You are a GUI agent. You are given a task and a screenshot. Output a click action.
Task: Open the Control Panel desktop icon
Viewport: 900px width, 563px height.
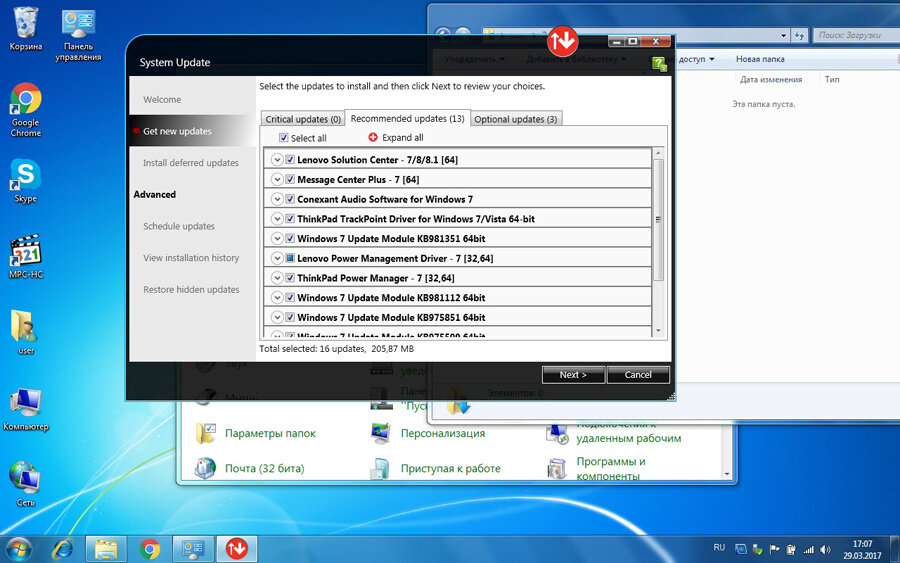(x=78, y=34)
